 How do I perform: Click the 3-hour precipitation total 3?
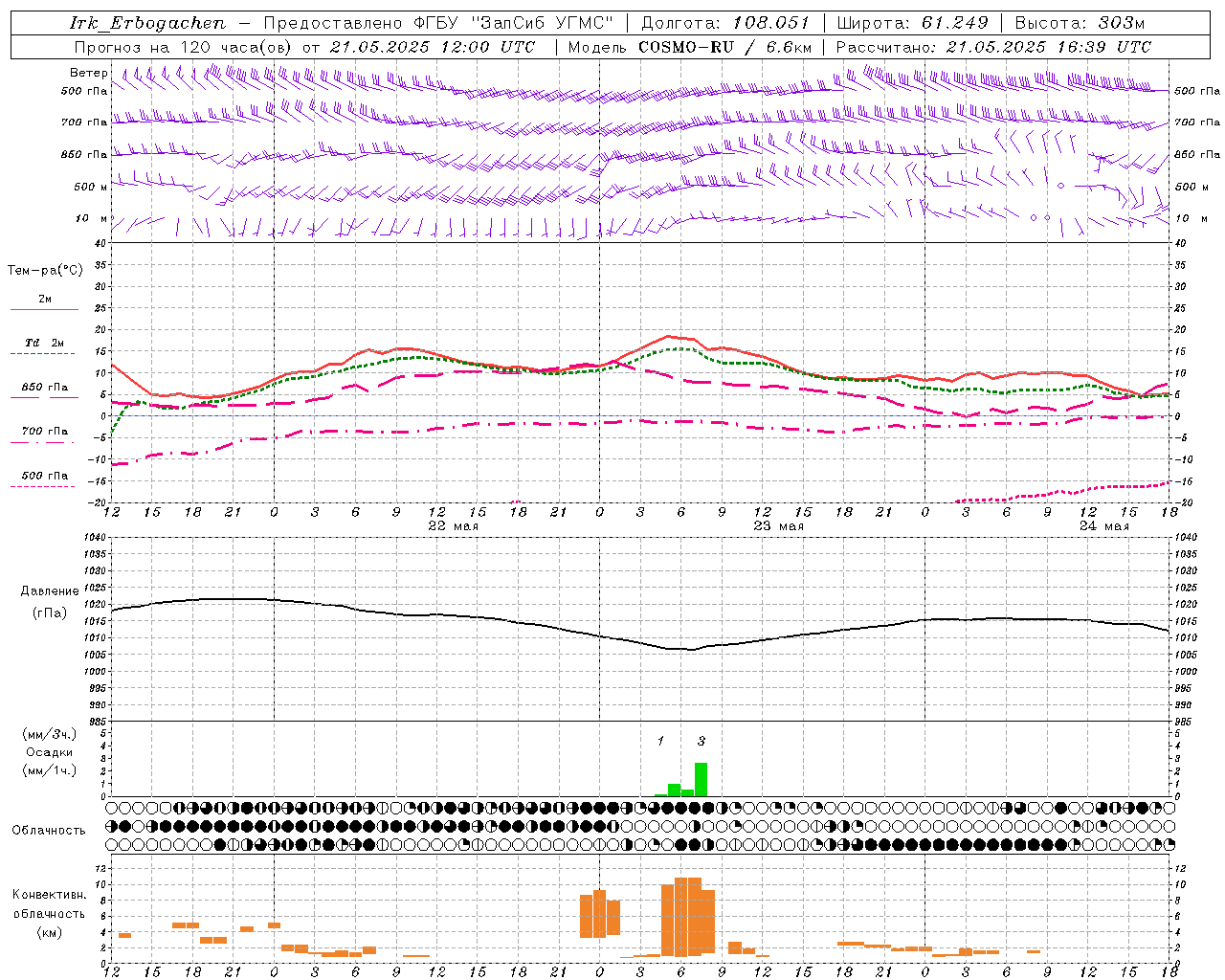(702, 742)
